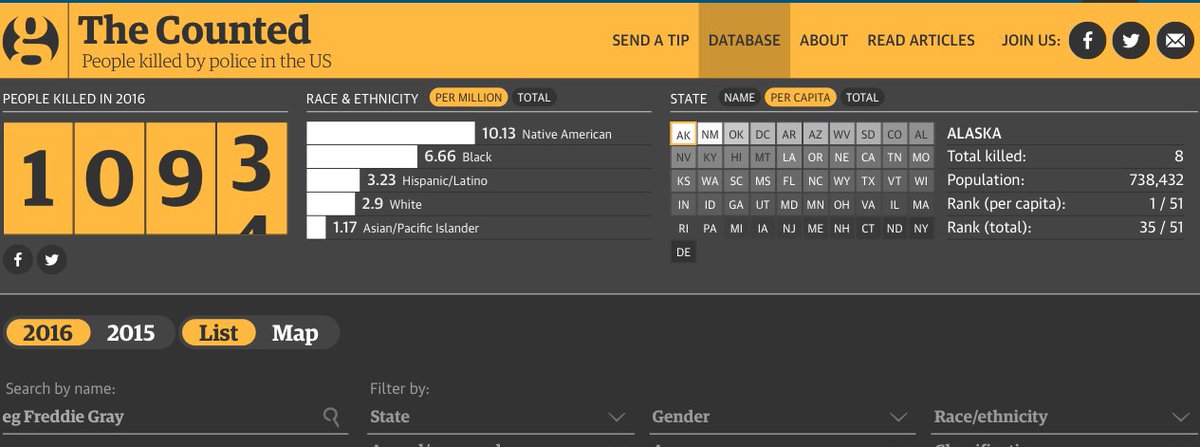Viewport: 1200px width, 447px height.
Task: Select the AK state tile
Action: click(683, 134)
